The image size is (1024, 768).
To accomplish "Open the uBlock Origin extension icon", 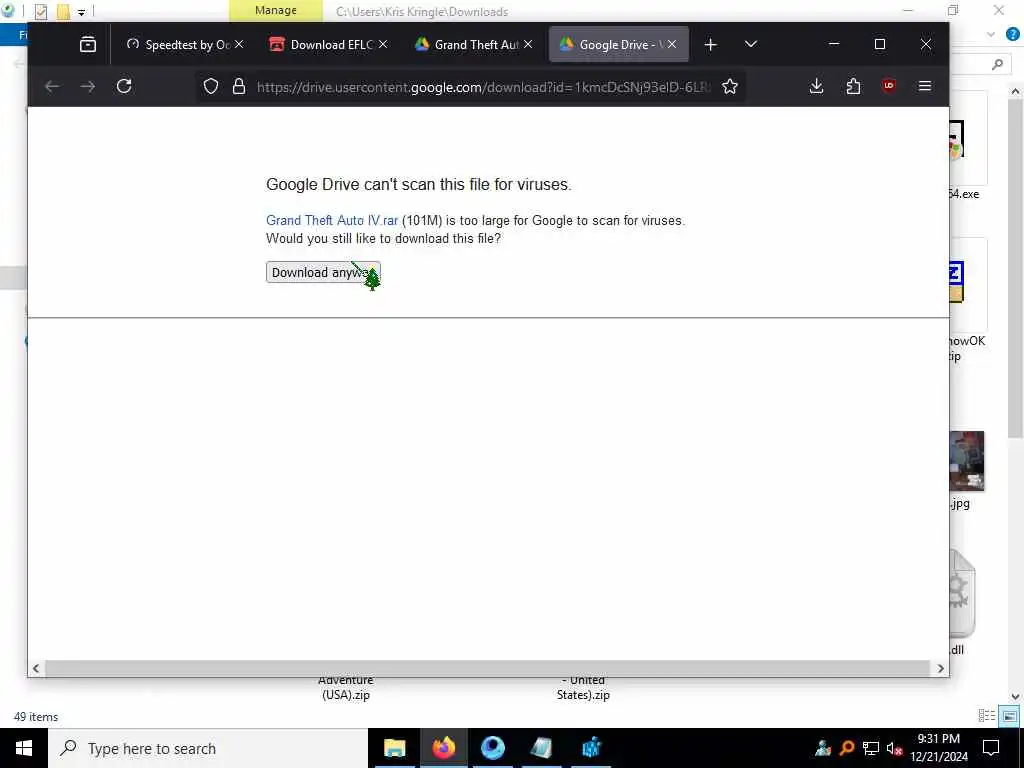I will pyautogui.click(x=889, y=86).
